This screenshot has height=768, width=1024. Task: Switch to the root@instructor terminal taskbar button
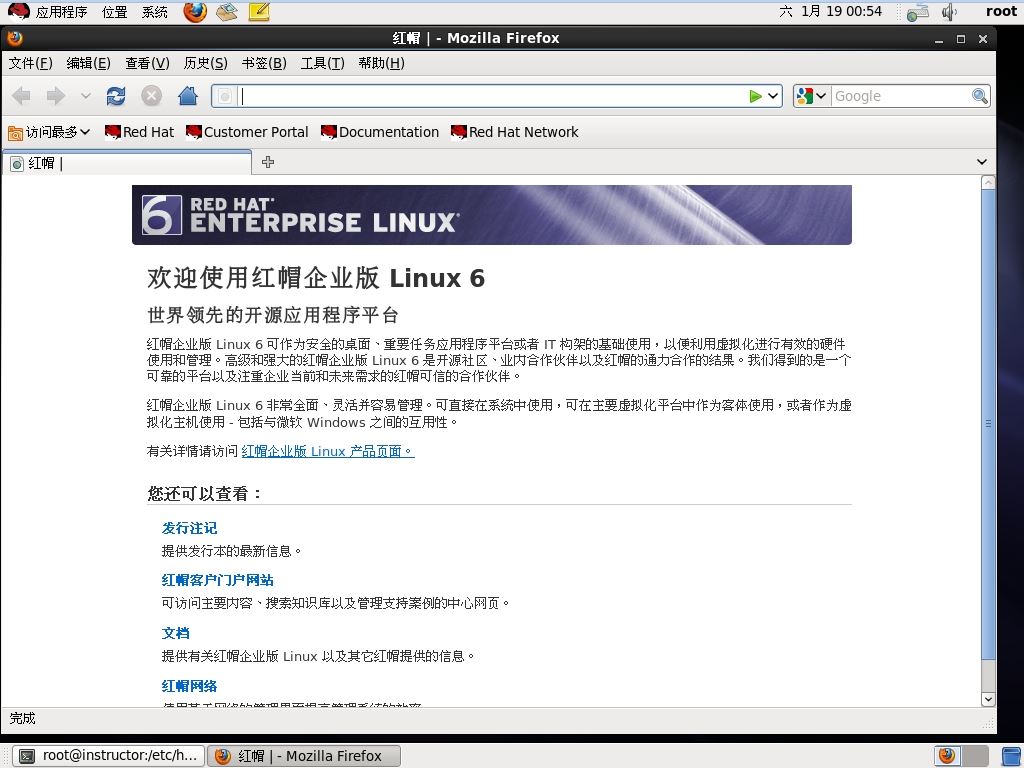(109, 756)
